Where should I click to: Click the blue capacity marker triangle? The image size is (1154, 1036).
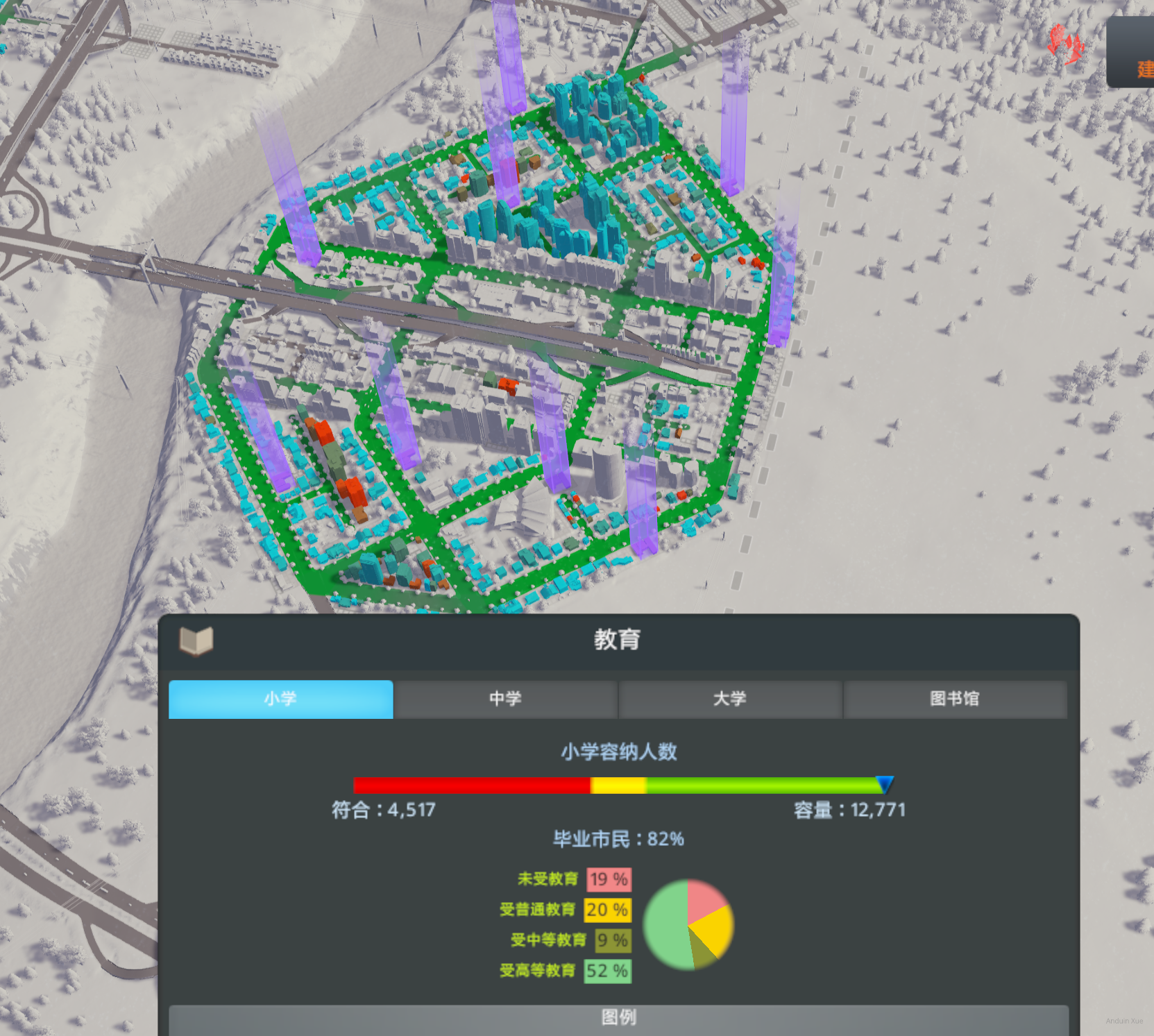pos(884,784)
